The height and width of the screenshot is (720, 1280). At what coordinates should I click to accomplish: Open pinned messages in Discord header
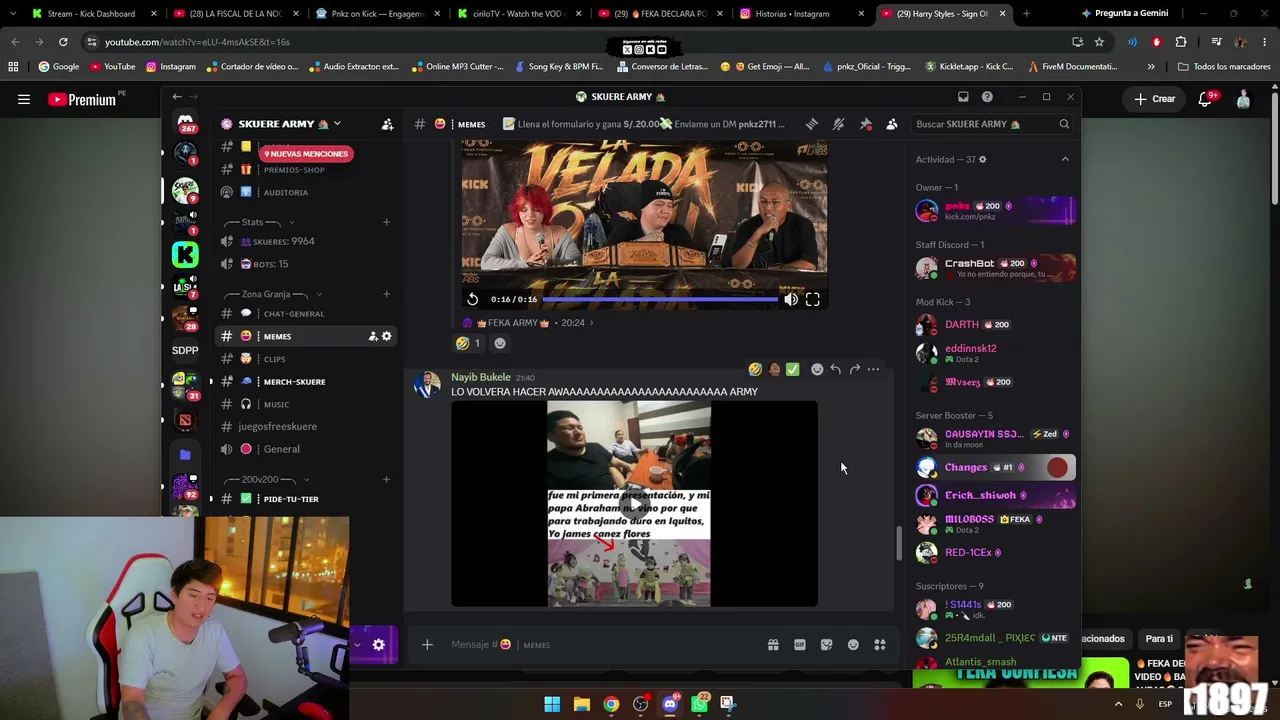pos(866,124)
